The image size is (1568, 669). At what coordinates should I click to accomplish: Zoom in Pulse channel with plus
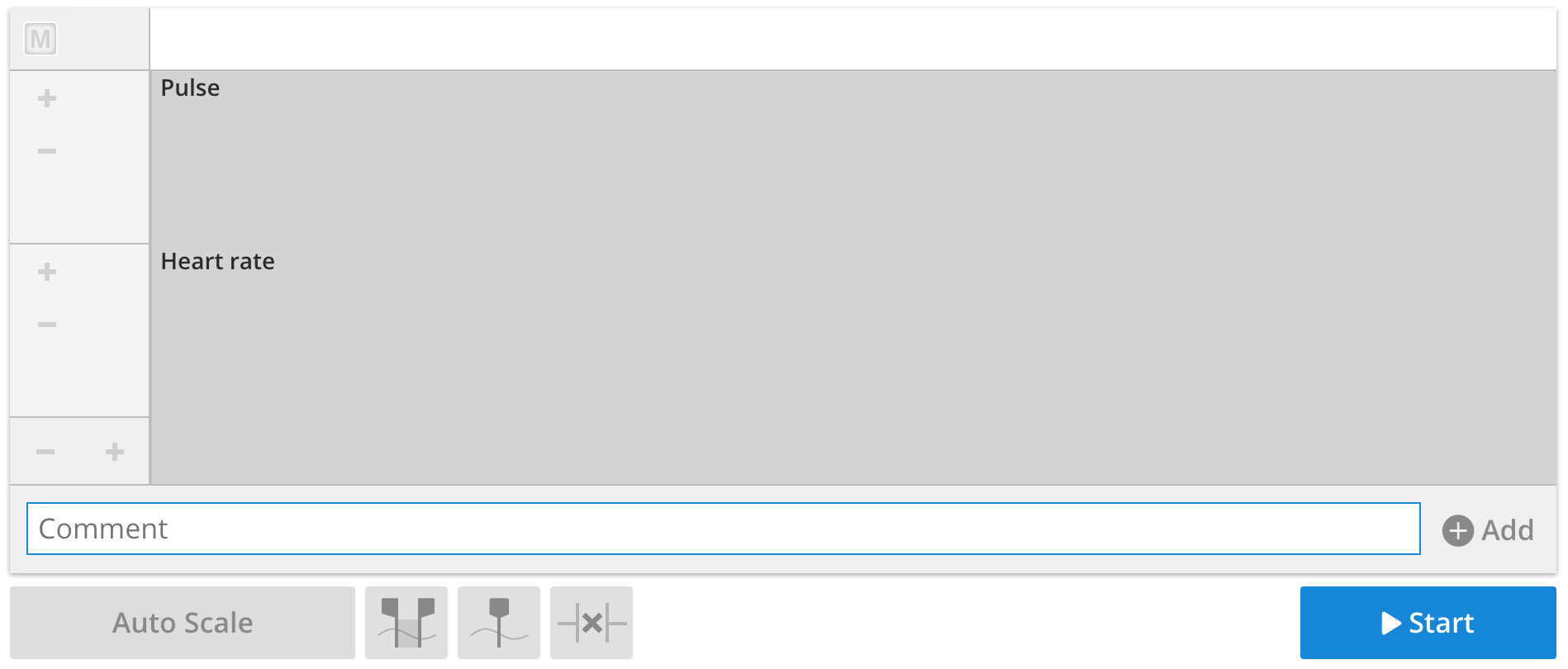pos(47,98)
